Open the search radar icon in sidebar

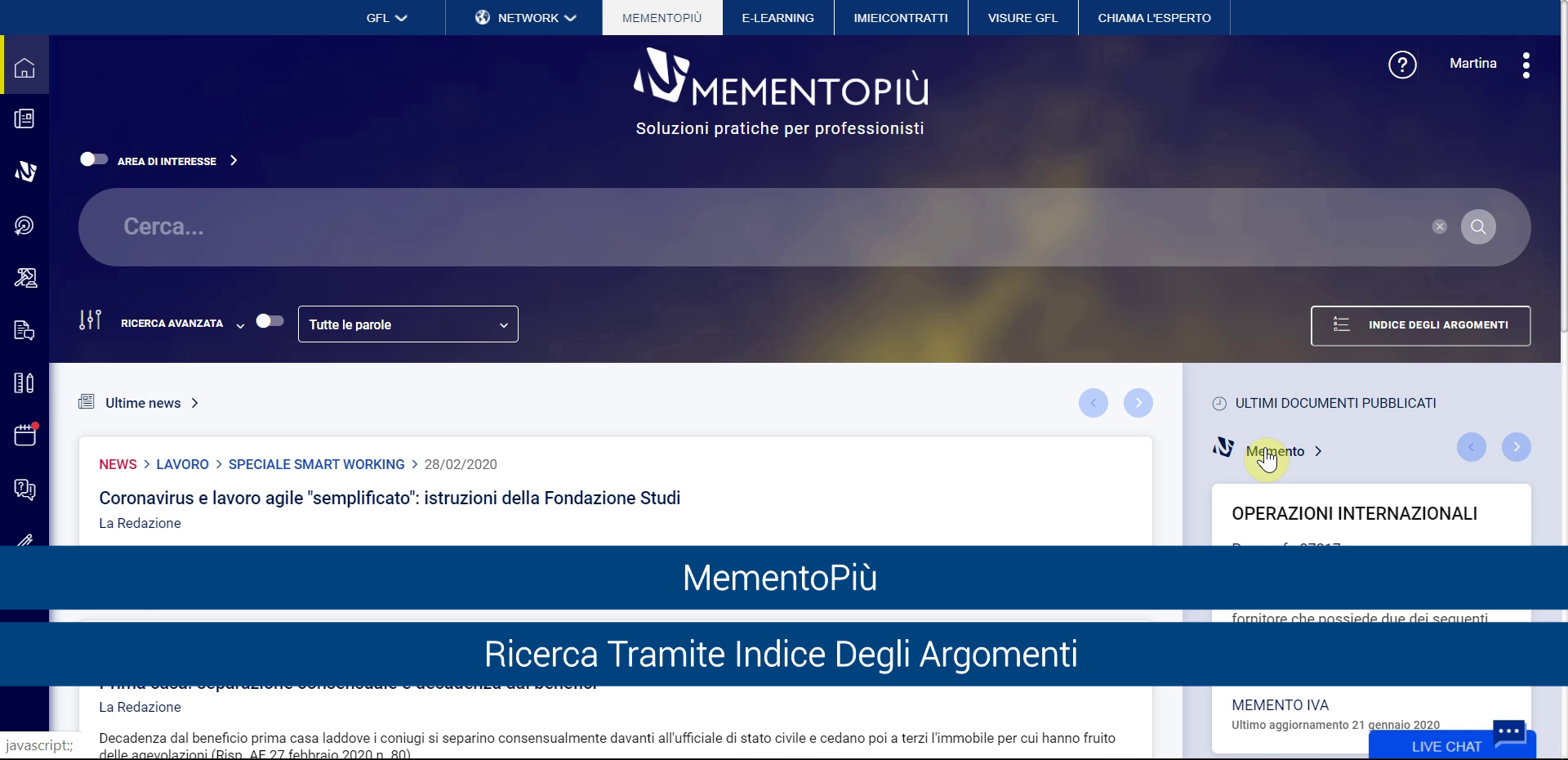tap(24, 226)
